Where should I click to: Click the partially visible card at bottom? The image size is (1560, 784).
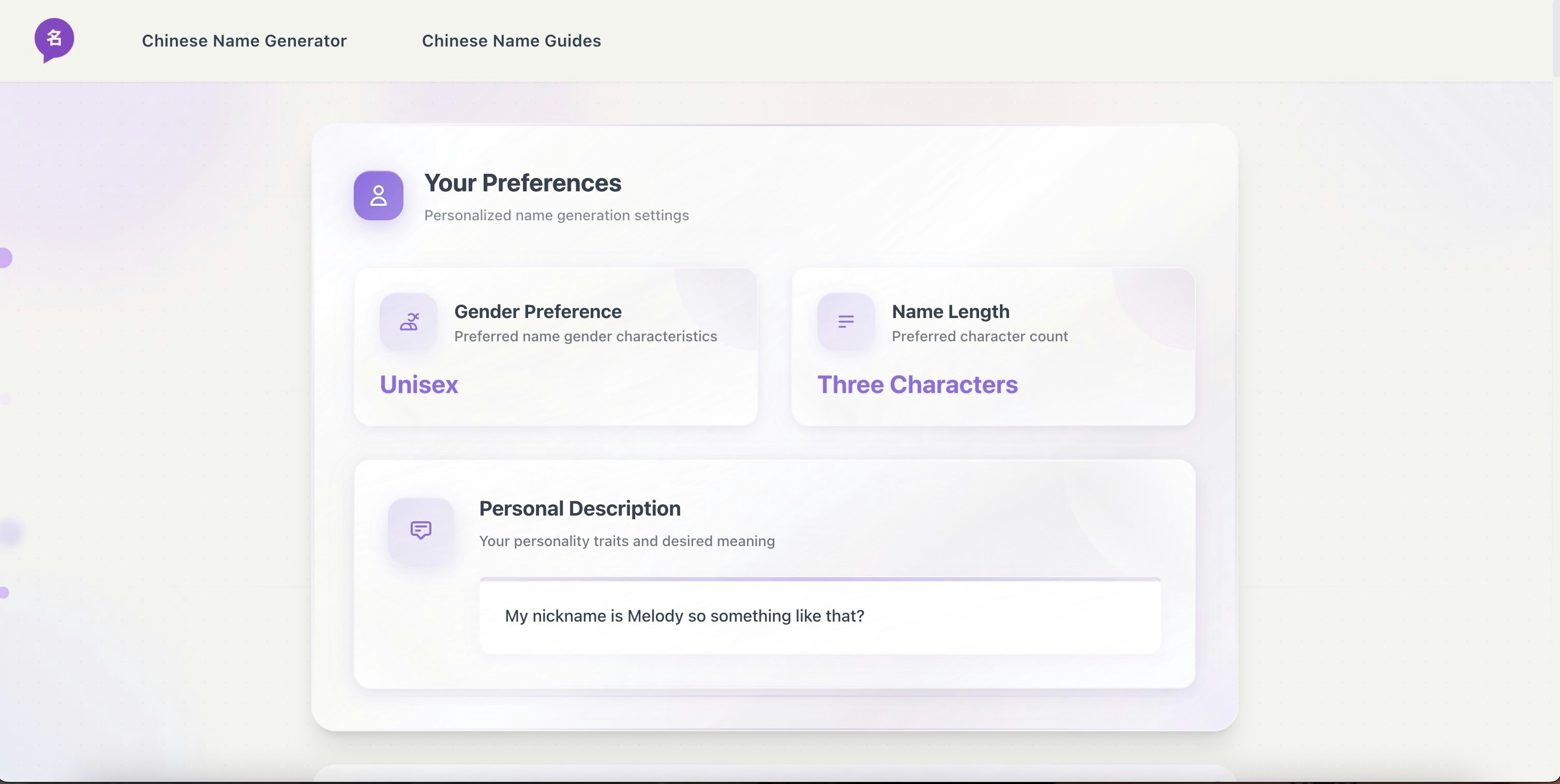(774, 773)
